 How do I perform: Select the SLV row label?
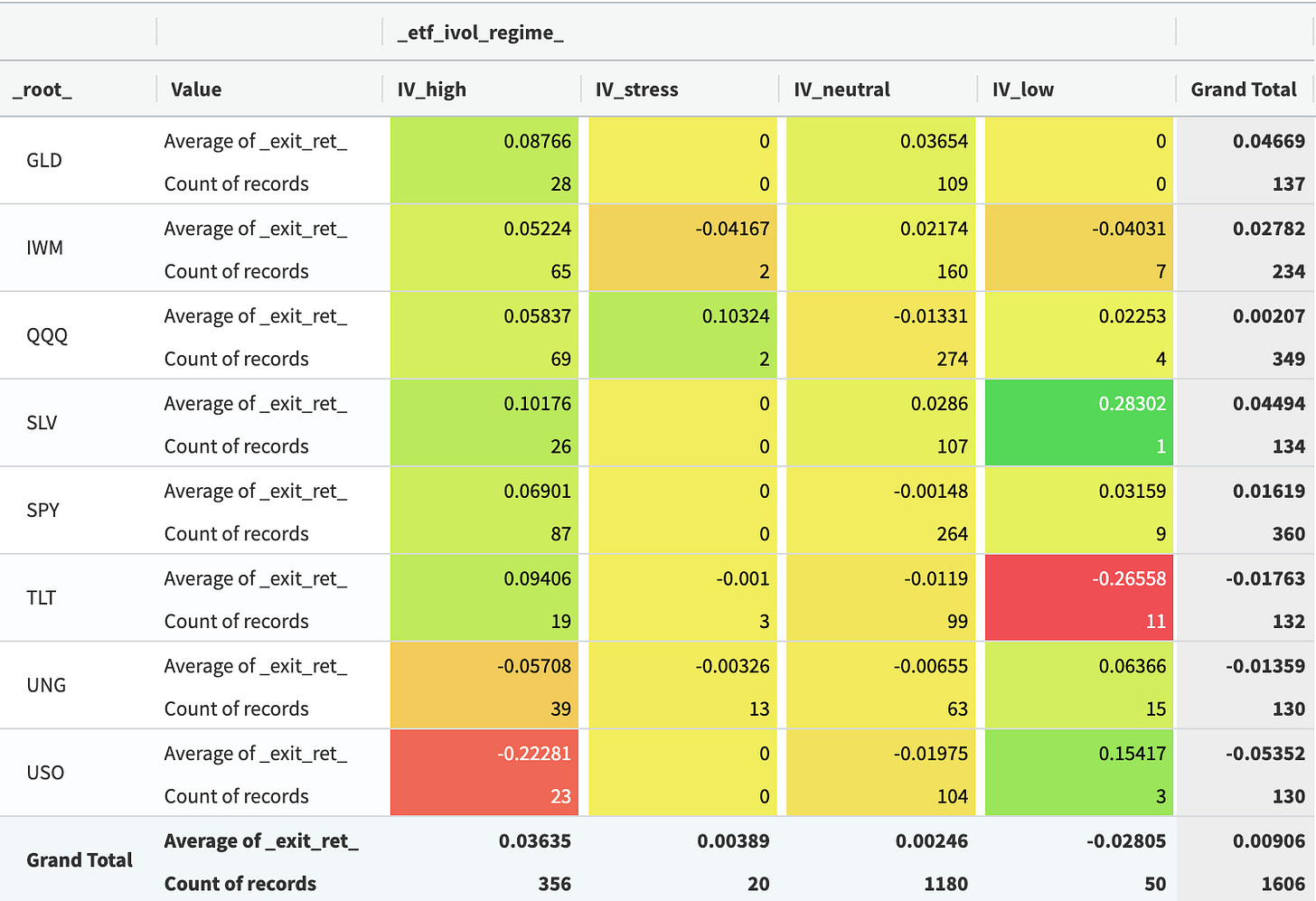pos(42,423)
